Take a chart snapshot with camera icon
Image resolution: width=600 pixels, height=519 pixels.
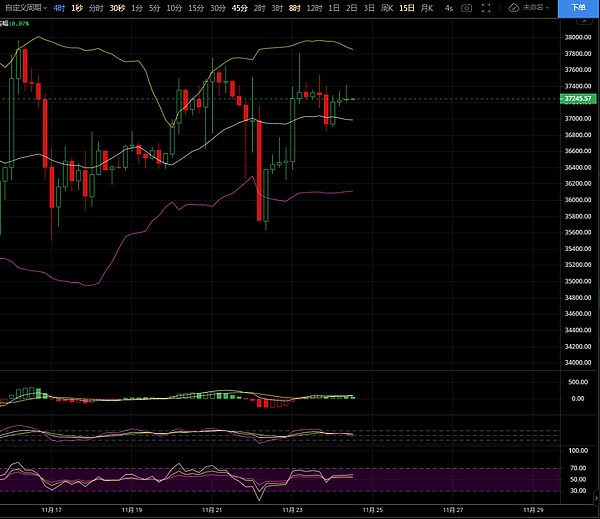[x=466, y=8]
